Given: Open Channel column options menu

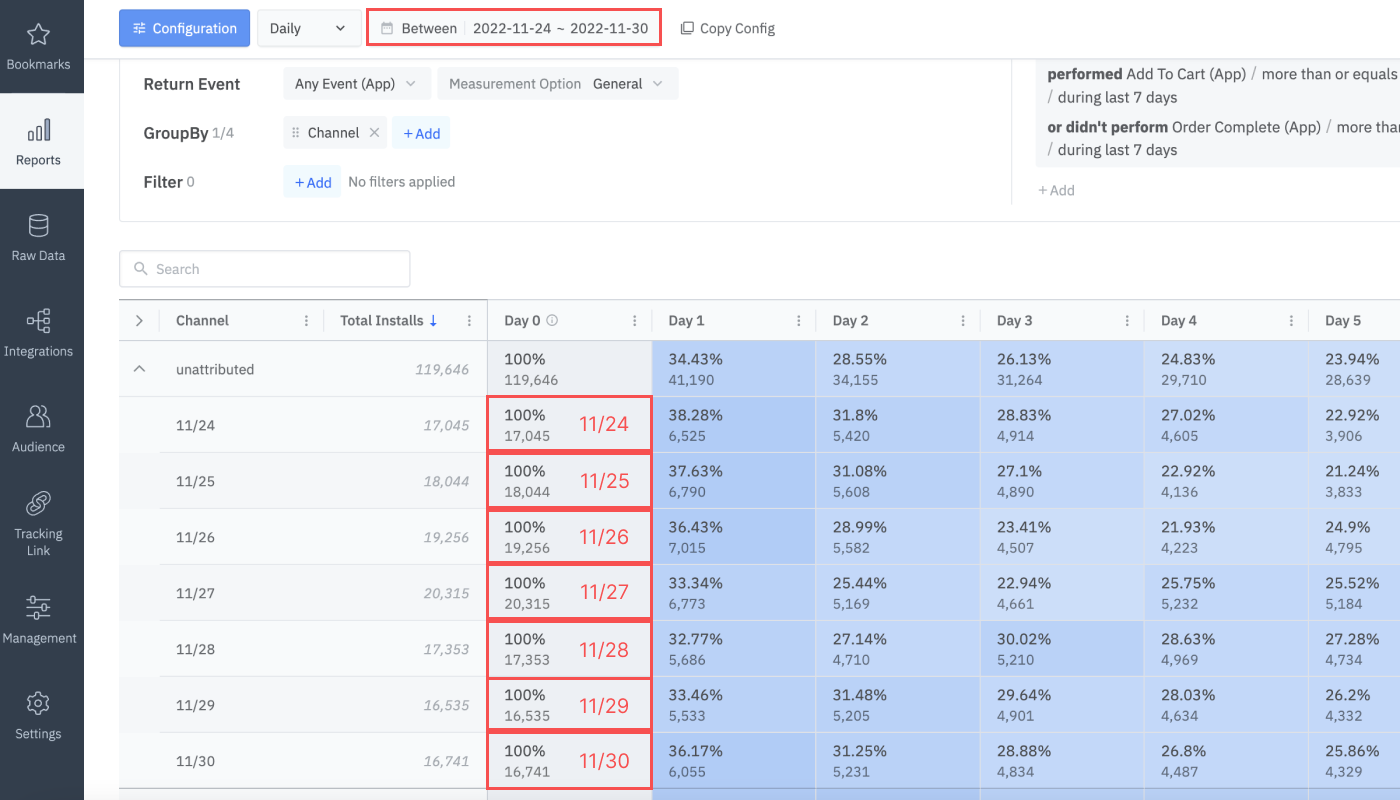Looking at the screenshot, I should coord(307,321).
